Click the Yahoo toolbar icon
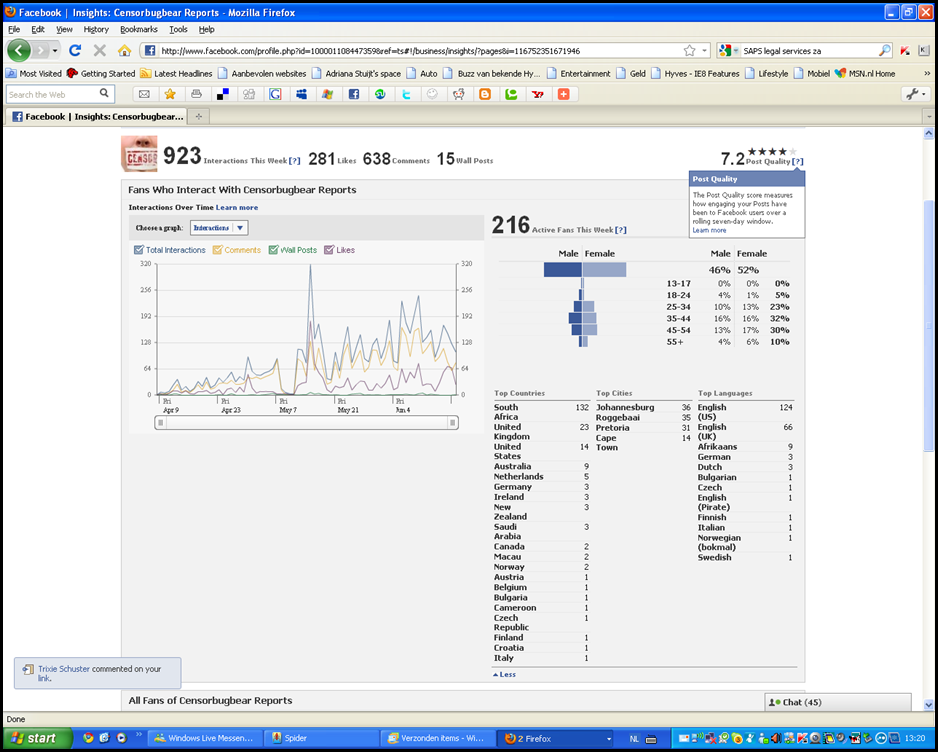The height and width of the screenshot is (752, 938). [537, 94]
